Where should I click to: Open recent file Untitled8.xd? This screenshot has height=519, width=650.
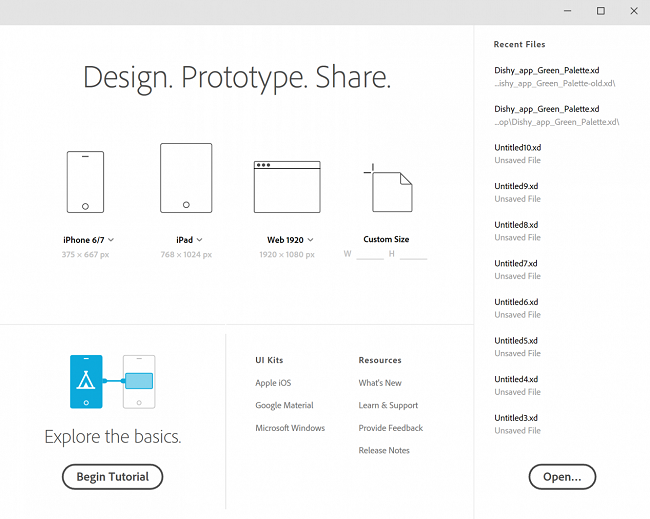[x=518, y=231]
